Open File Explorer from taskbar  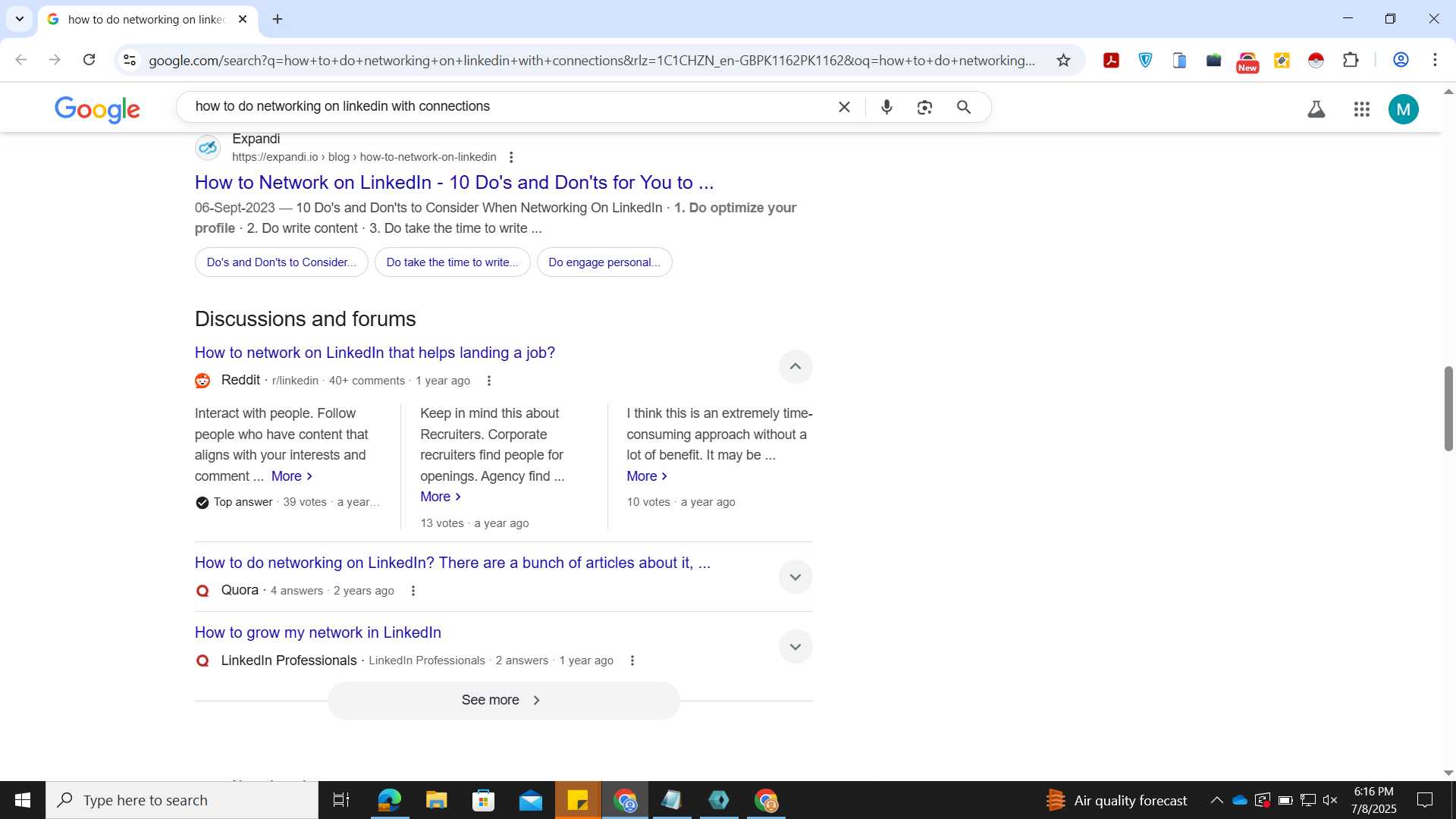(436, 800)
